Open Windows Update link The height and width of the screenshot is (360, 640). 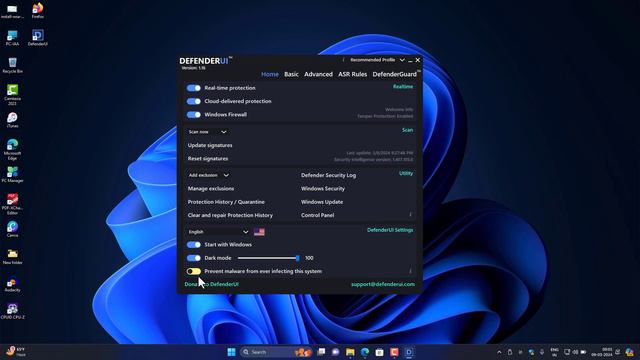[322, 202]
